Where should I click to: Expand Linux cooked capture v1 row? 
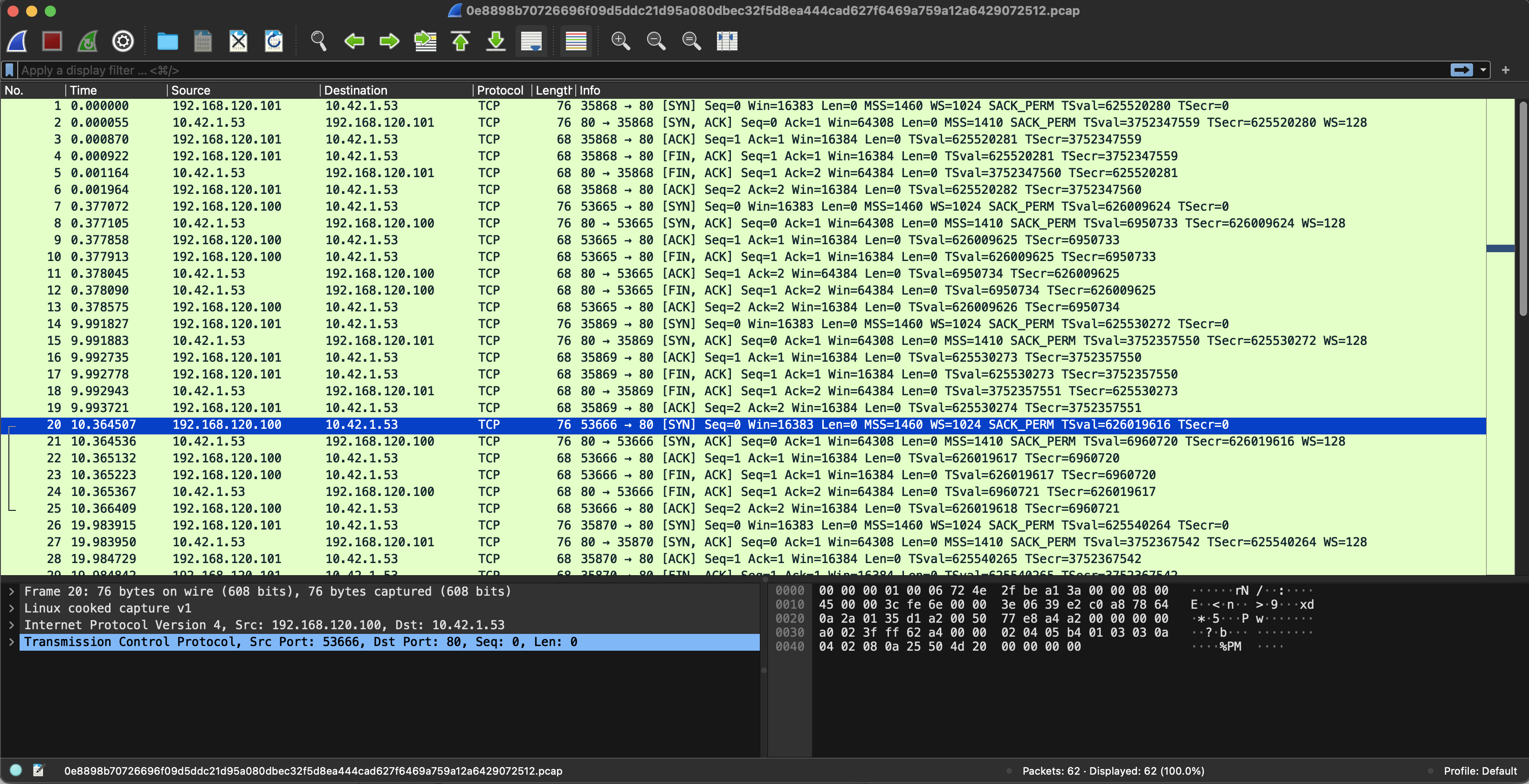(x=11, y=608)
